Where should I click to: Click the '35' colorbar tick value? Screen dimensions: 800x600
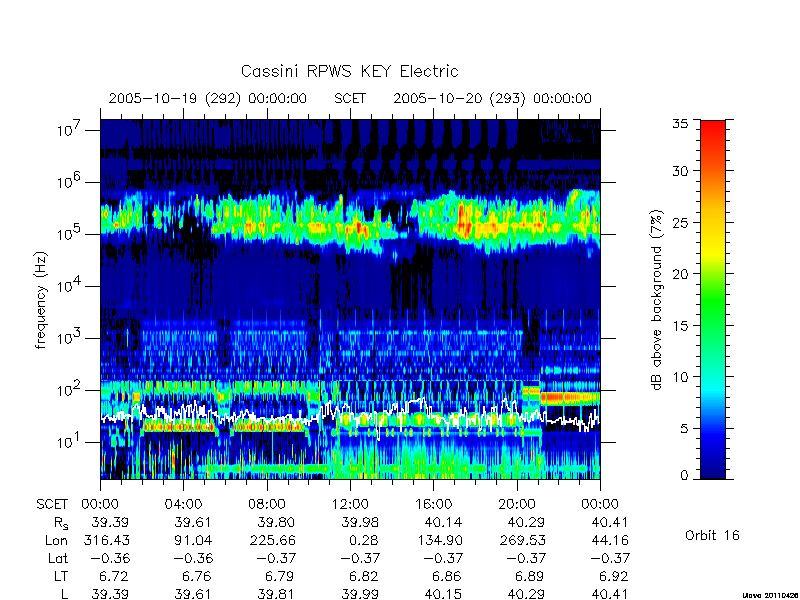[x=680, y=124]
